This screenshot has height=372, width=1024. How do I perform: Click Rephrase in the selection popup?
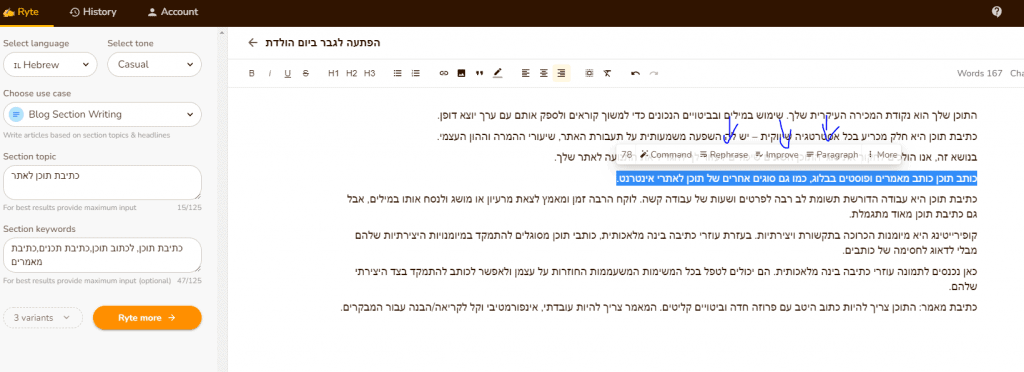pos(724,155)
